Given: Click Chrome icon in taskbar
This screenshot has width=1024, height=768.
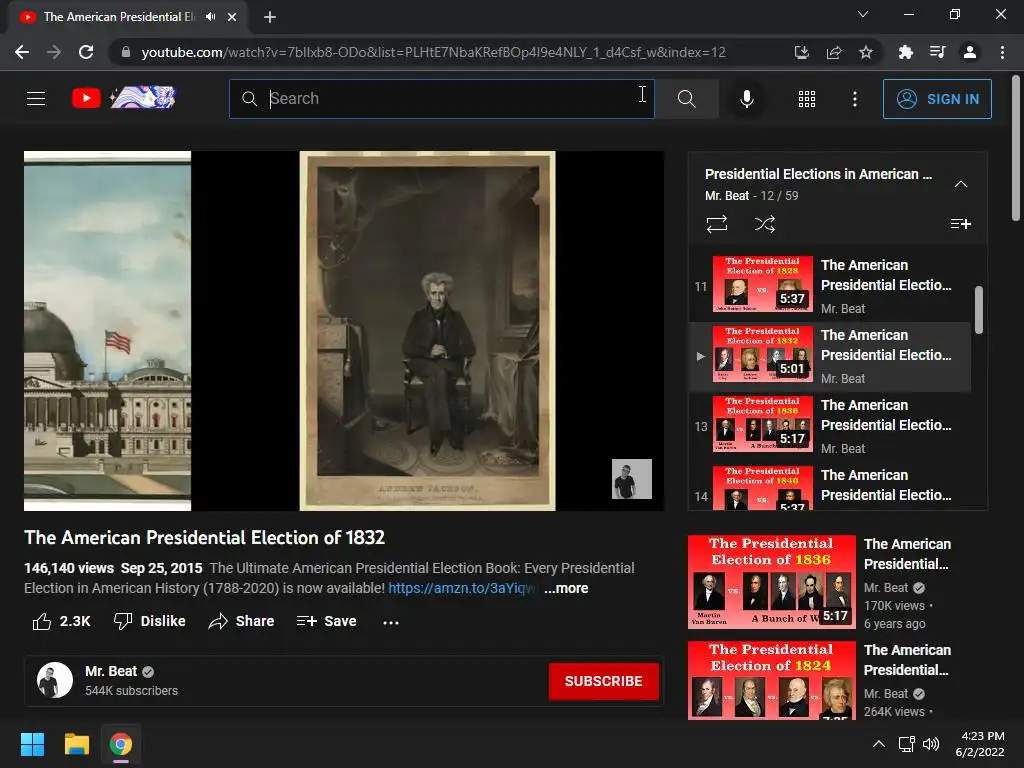Looking at the screenshot, I should tap(121, 744).
